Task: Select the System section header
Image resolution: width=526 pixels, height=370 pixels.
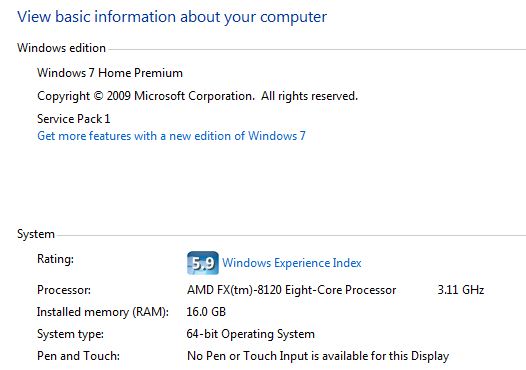Action: point(36,234)
